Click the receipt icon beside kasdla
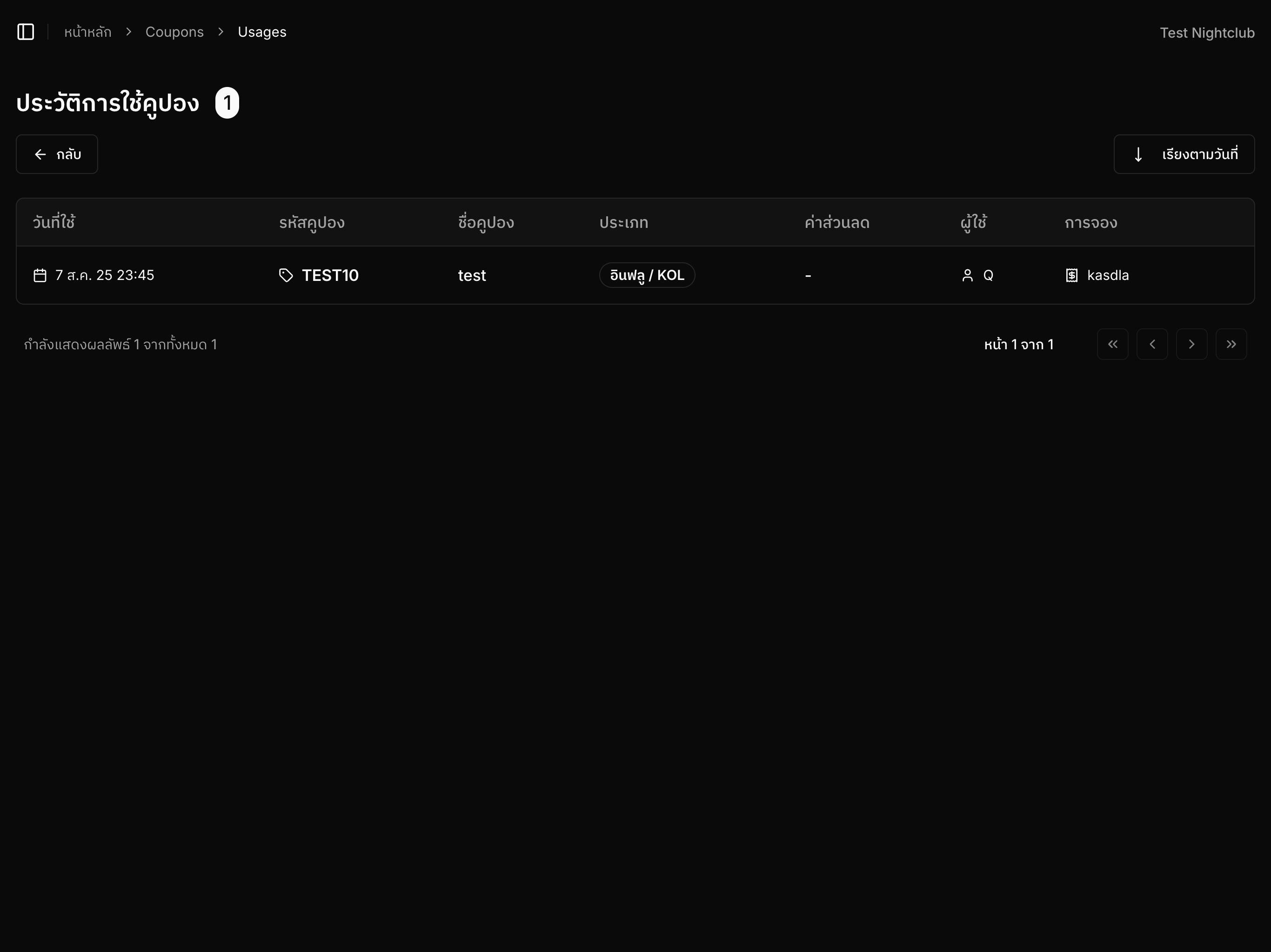The image size is (1271, 952). click(x=1071, y=275)
